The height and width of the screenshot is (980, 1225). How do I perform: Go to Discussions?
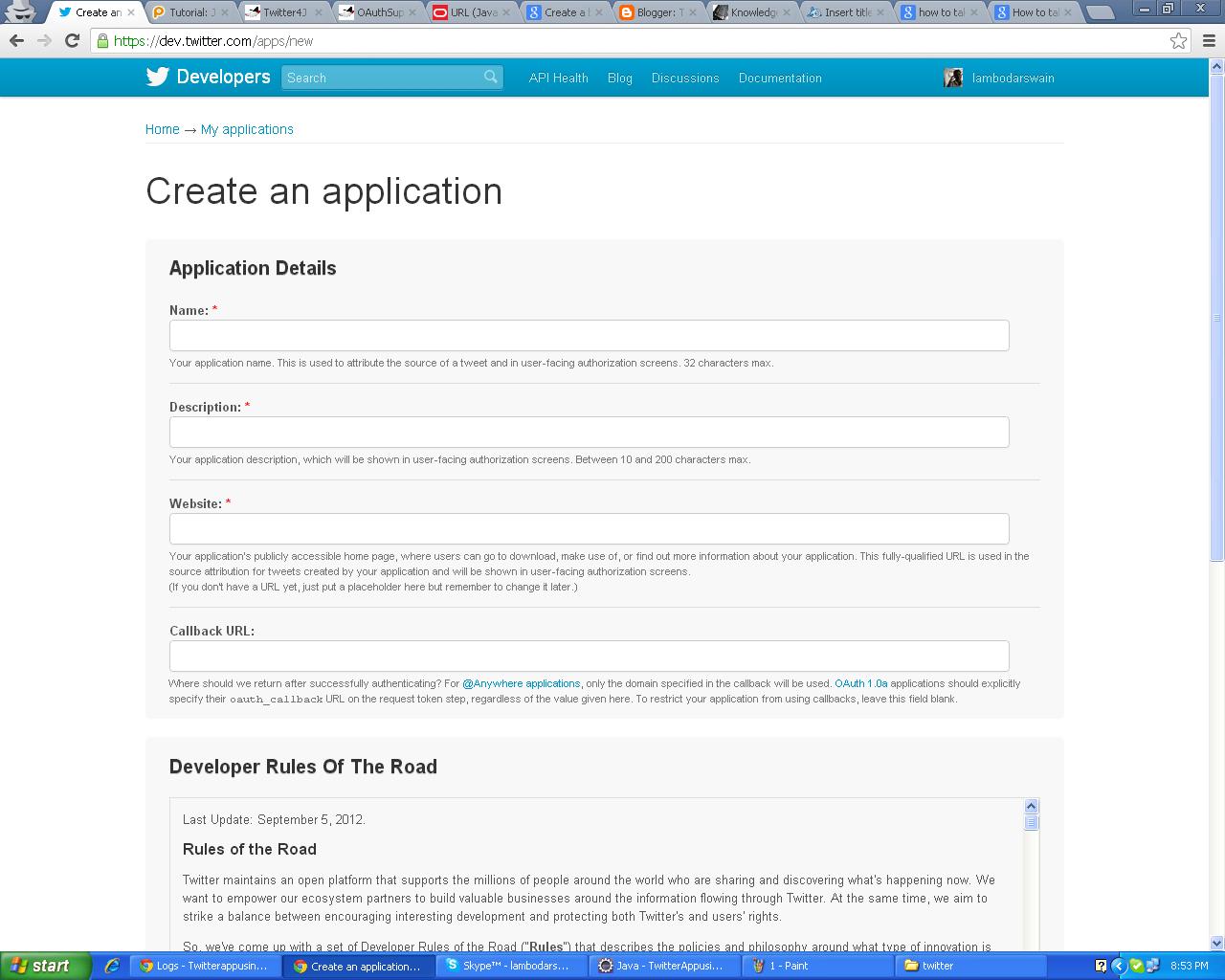(x=685, y=78)
